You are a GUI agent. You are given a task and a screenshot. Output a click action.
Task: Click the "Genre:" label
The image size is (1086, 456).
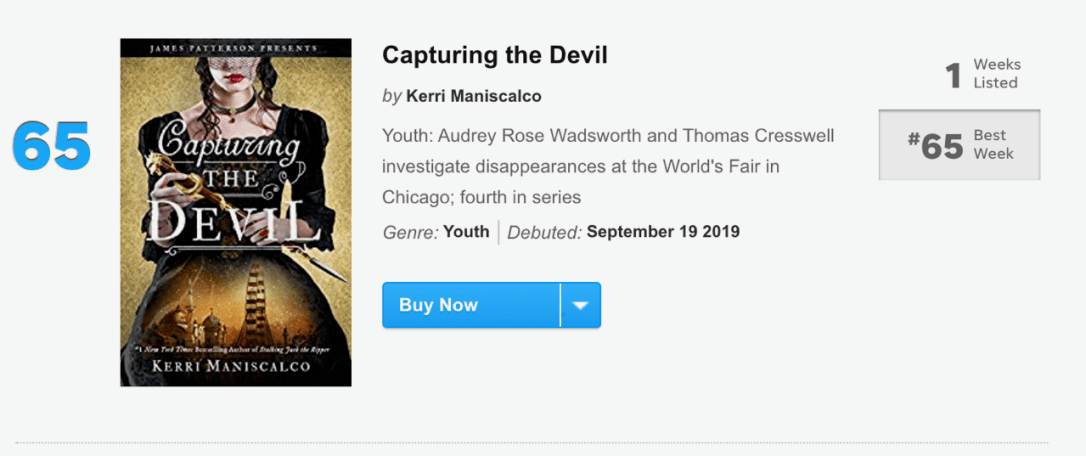coord(410,232)
